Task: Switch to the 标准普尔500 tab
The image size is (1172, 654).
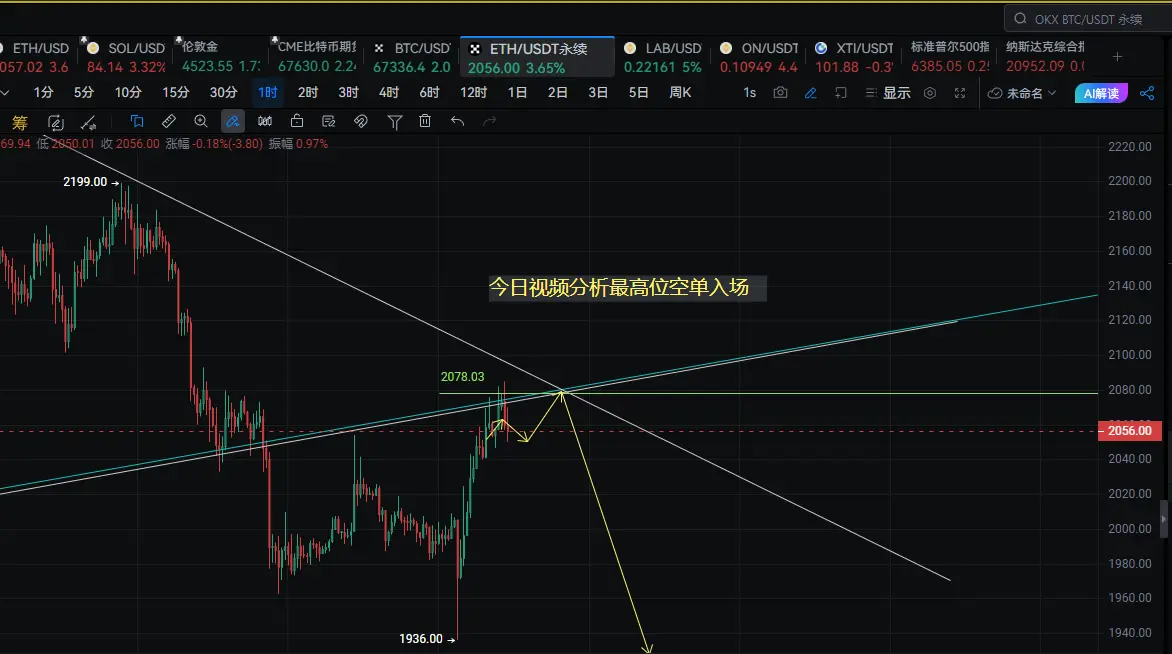Action: click(950, 57)
